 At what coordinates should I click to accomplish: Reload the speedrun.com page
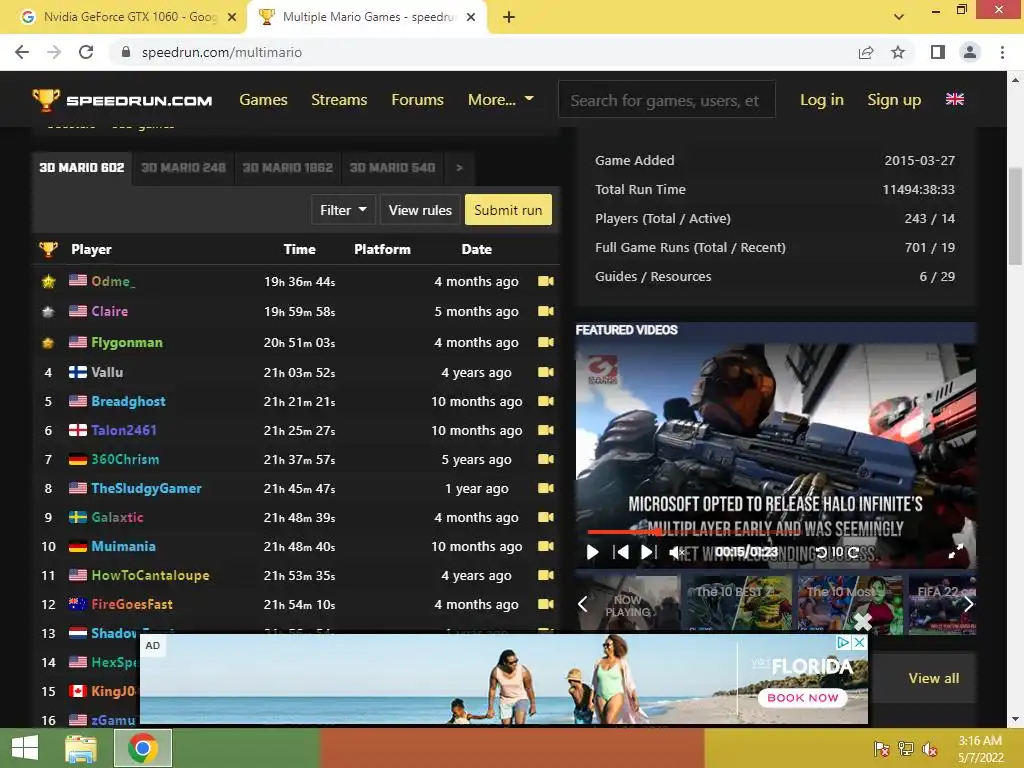[x=86, y=52]
